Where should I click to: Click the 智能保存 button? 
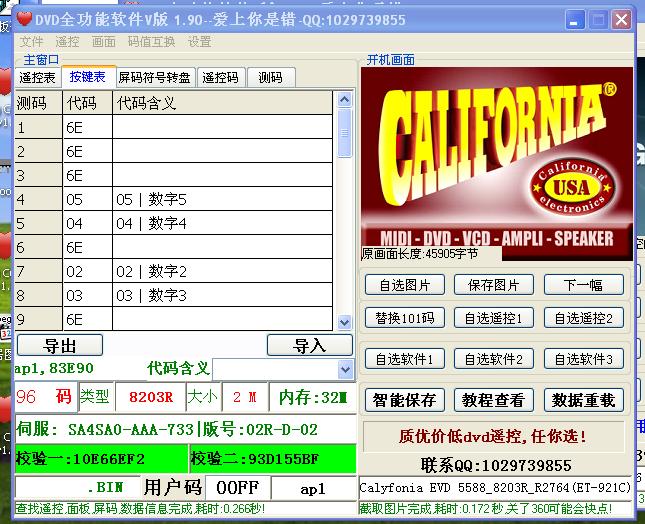[x=405, y=400]
